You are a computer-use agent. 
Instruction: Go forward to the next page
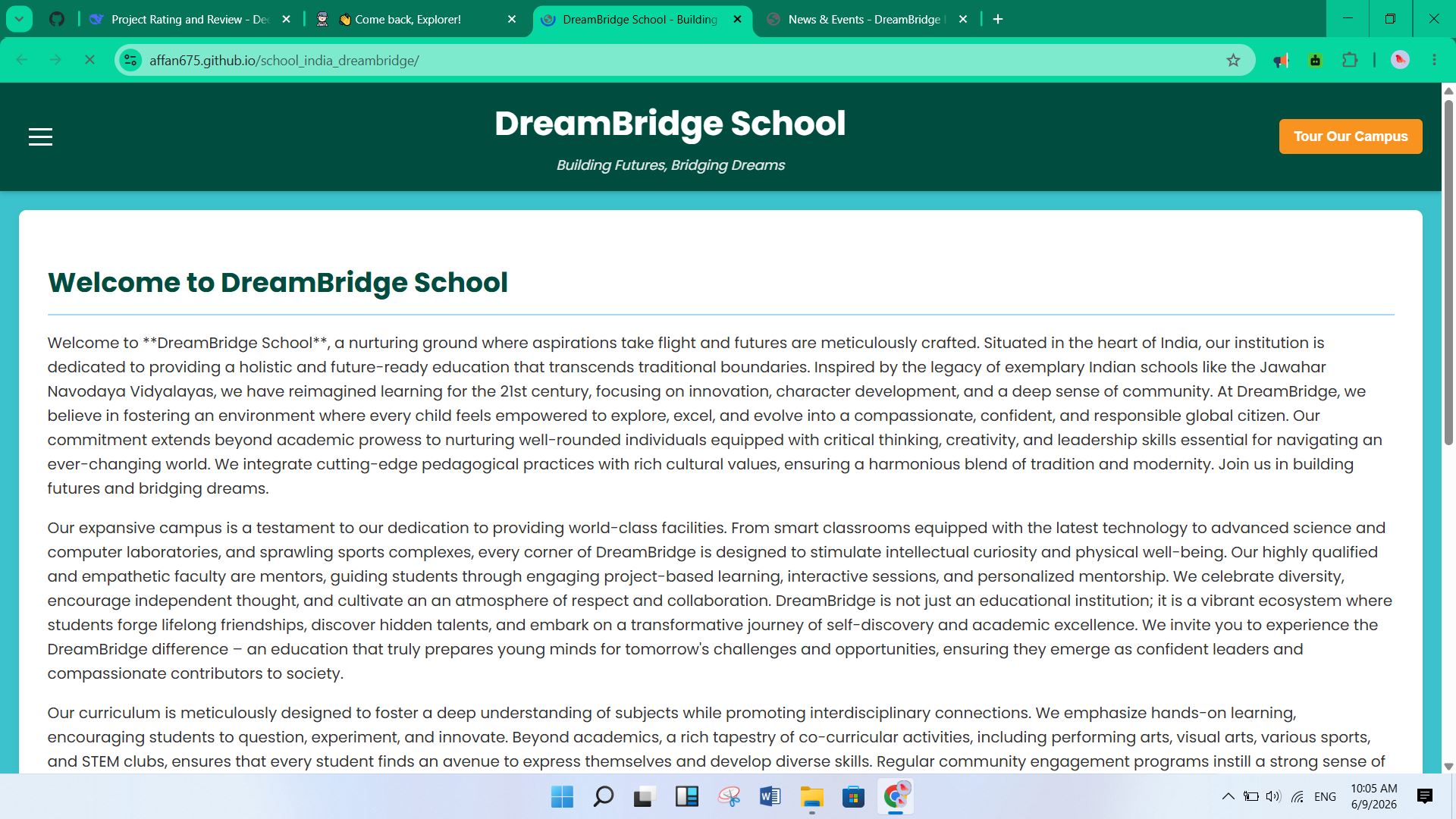click(55, 60)
